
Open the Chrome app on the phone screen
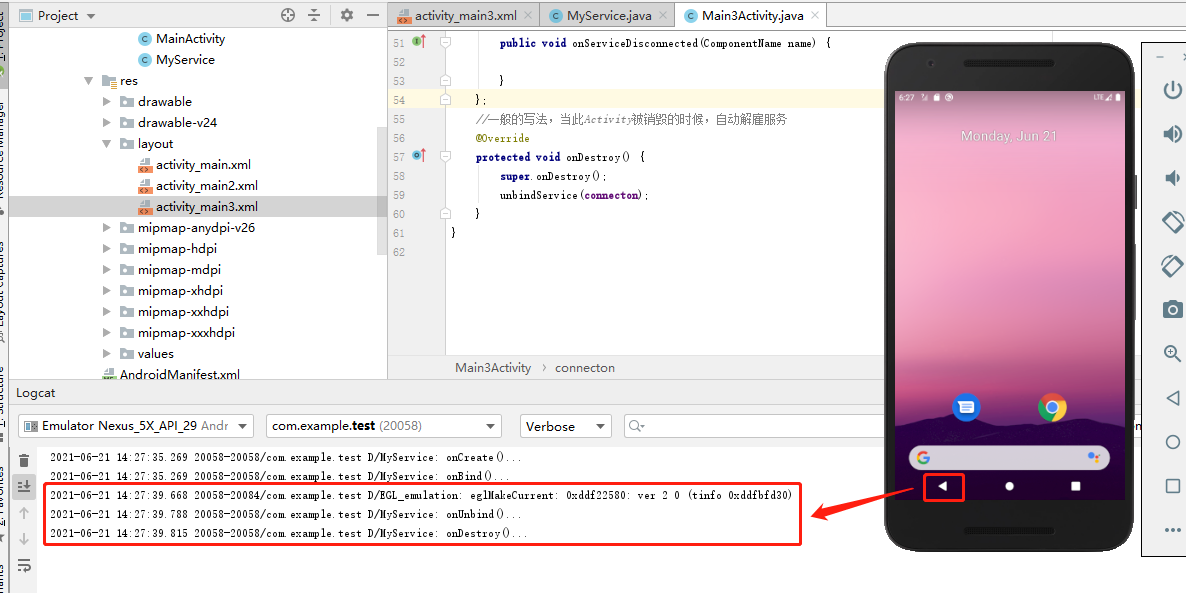click(x=1052, y=408)
